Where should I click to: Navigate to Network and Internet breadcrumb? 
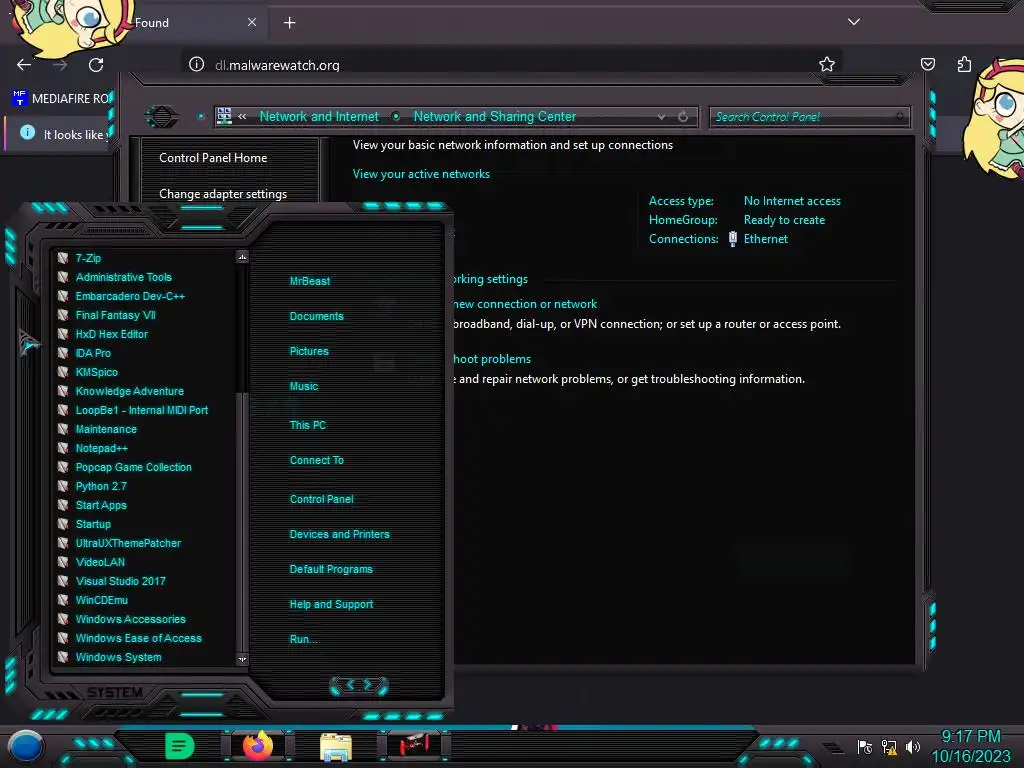coord(319,116)
